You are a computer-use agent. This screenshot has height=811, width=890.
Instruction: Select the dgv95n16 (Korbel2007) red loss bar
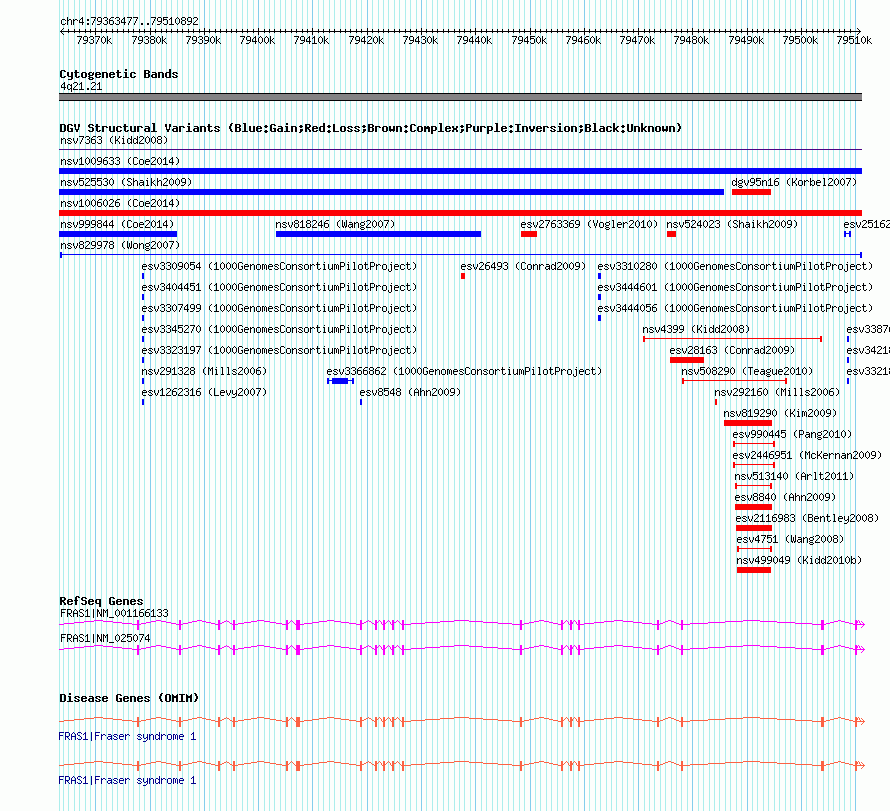[x=751, y=192]
